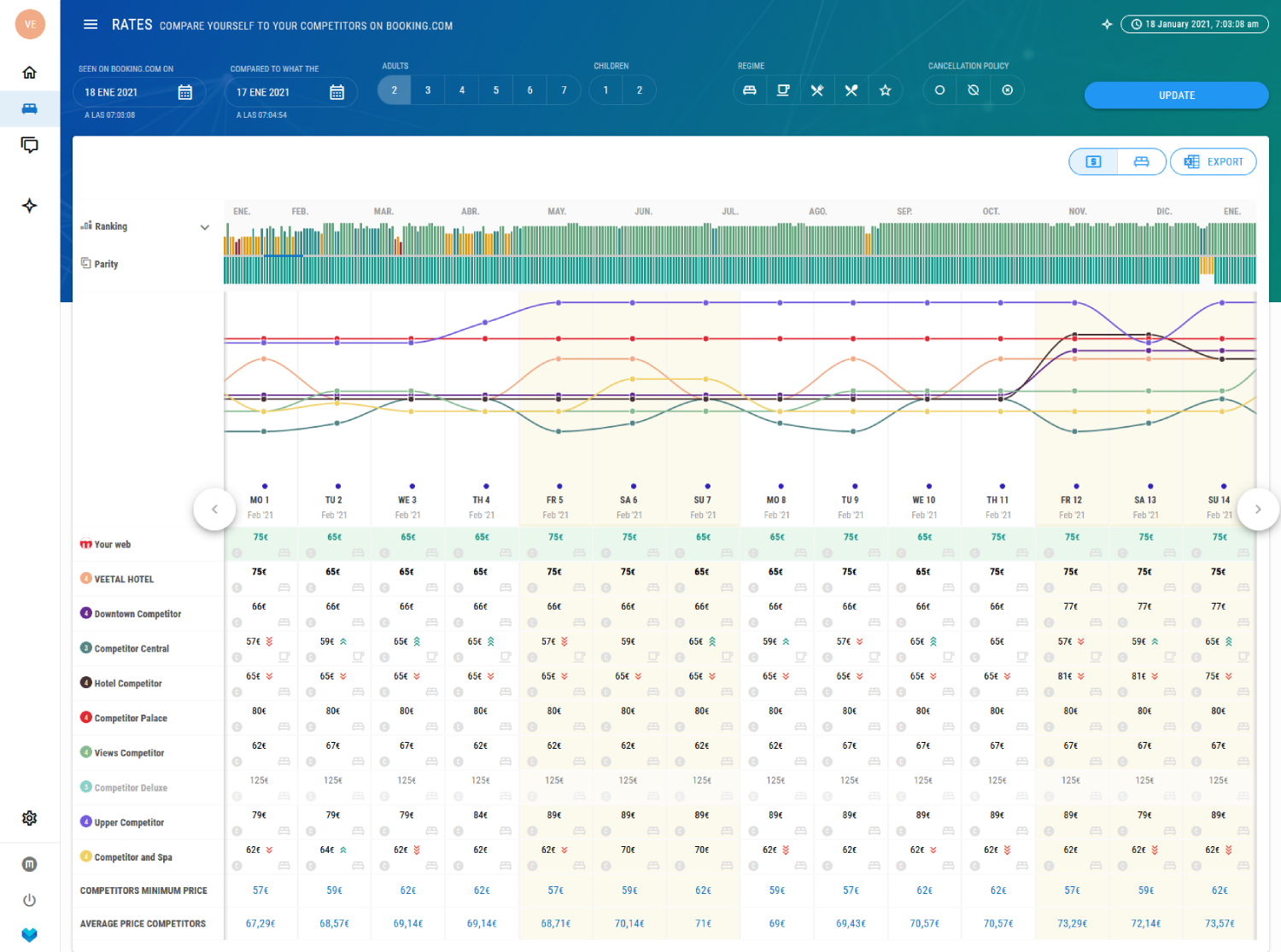Select the SU 14 Feb '21 column header
The height and width of the screenshot is (952, 1281).
point(1220,507)
